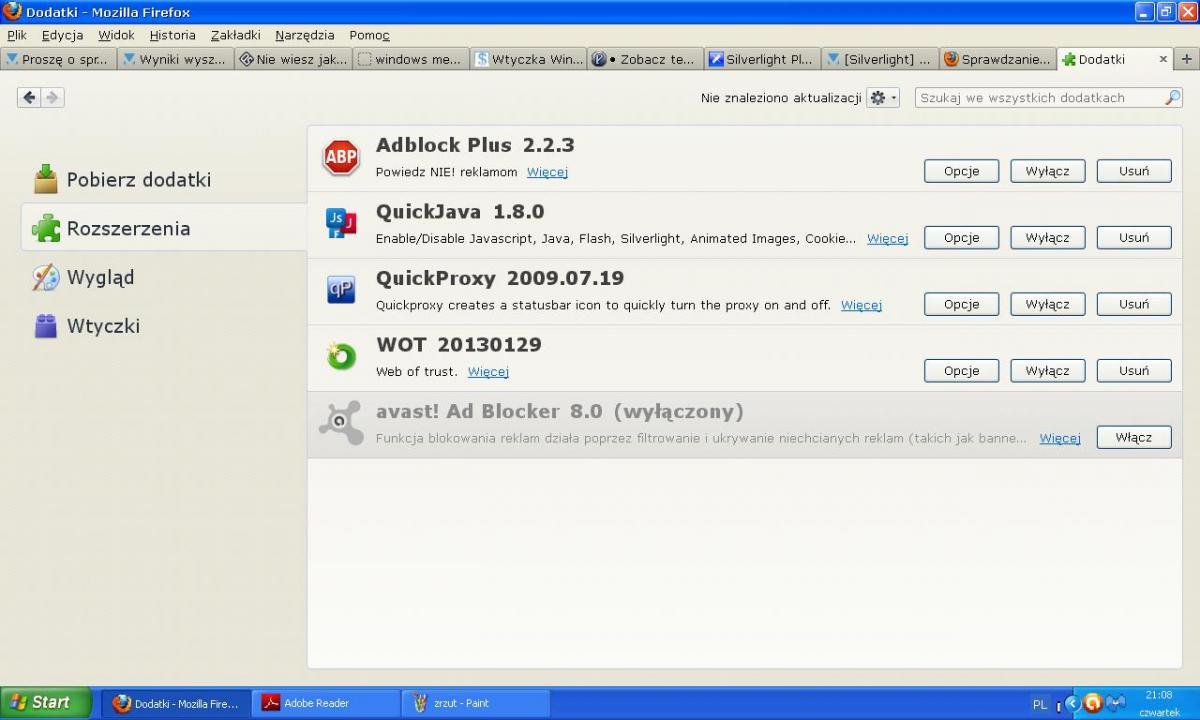Switch to zrzut - Paint in the taskbar
The image size is (1200, 720).
click(476, 703)
